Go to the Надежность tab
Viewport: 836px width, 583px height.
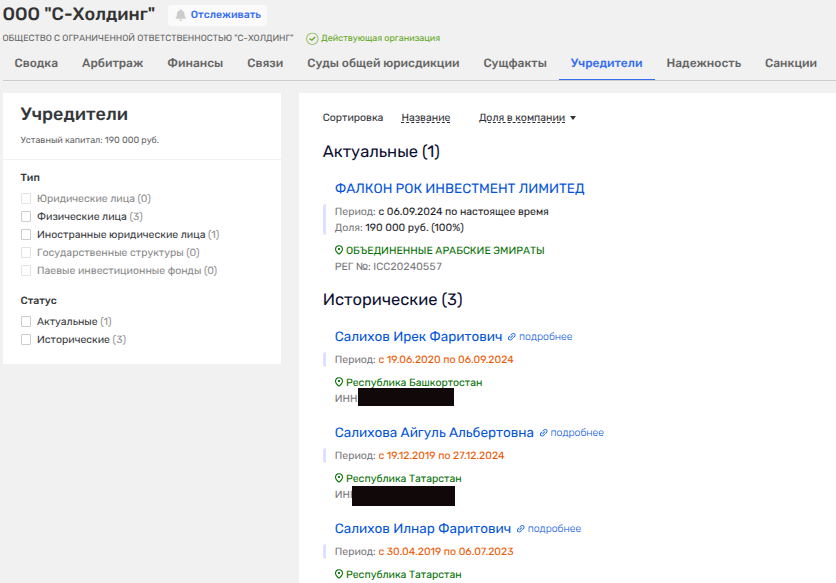[704, 63]
